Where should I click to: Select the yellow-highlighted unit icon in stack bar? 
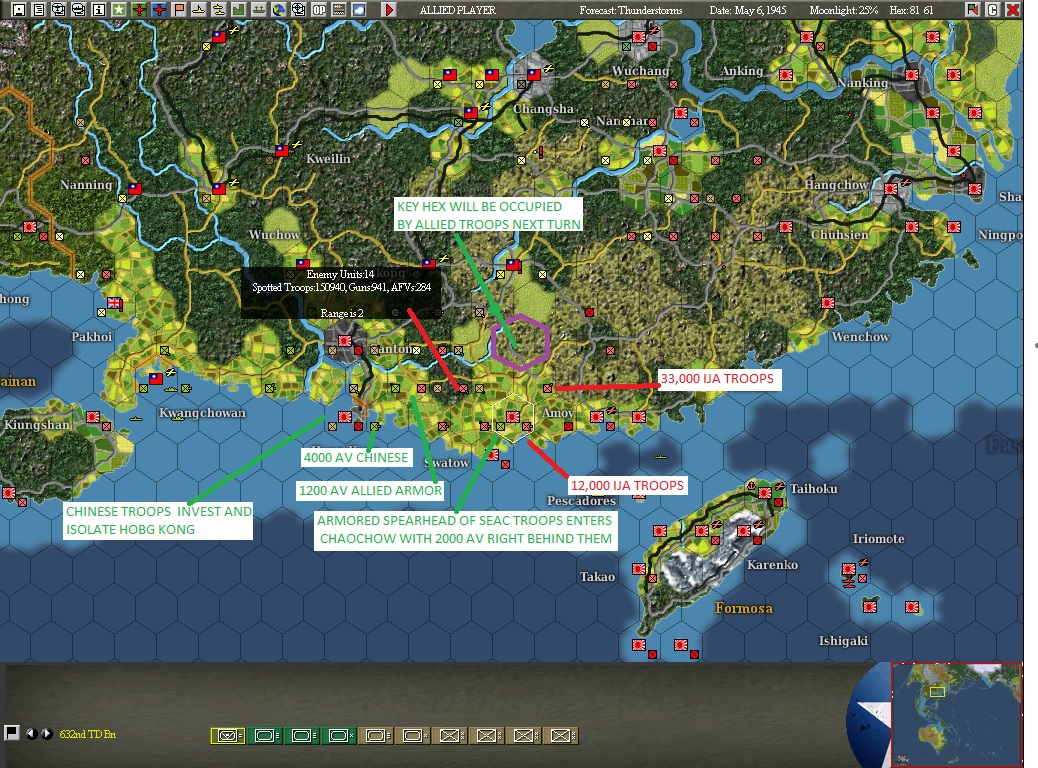tap(228, 736)
